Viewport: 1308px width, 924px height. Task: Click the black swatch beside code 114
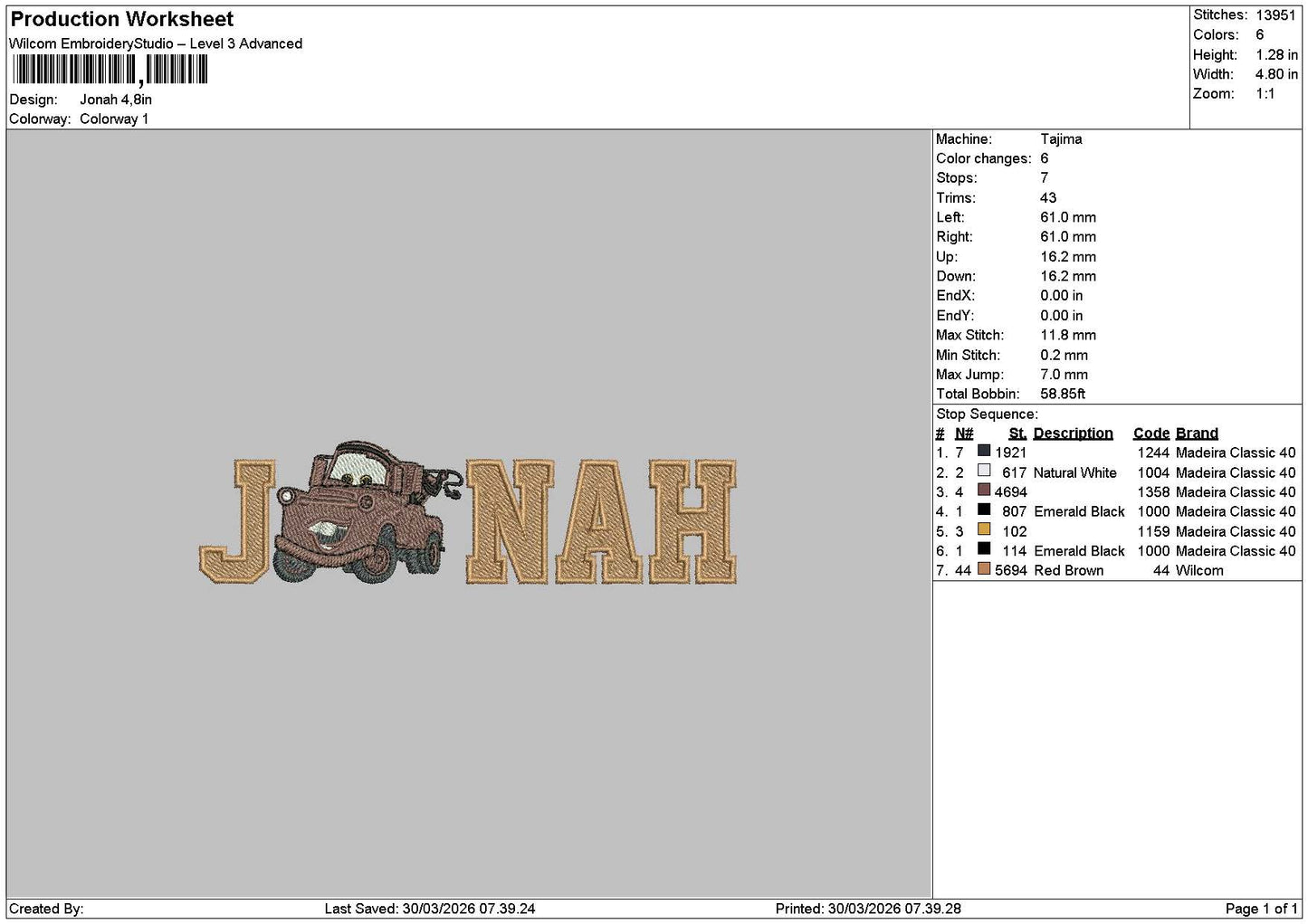pyautogui.click(x=984, y=549)
